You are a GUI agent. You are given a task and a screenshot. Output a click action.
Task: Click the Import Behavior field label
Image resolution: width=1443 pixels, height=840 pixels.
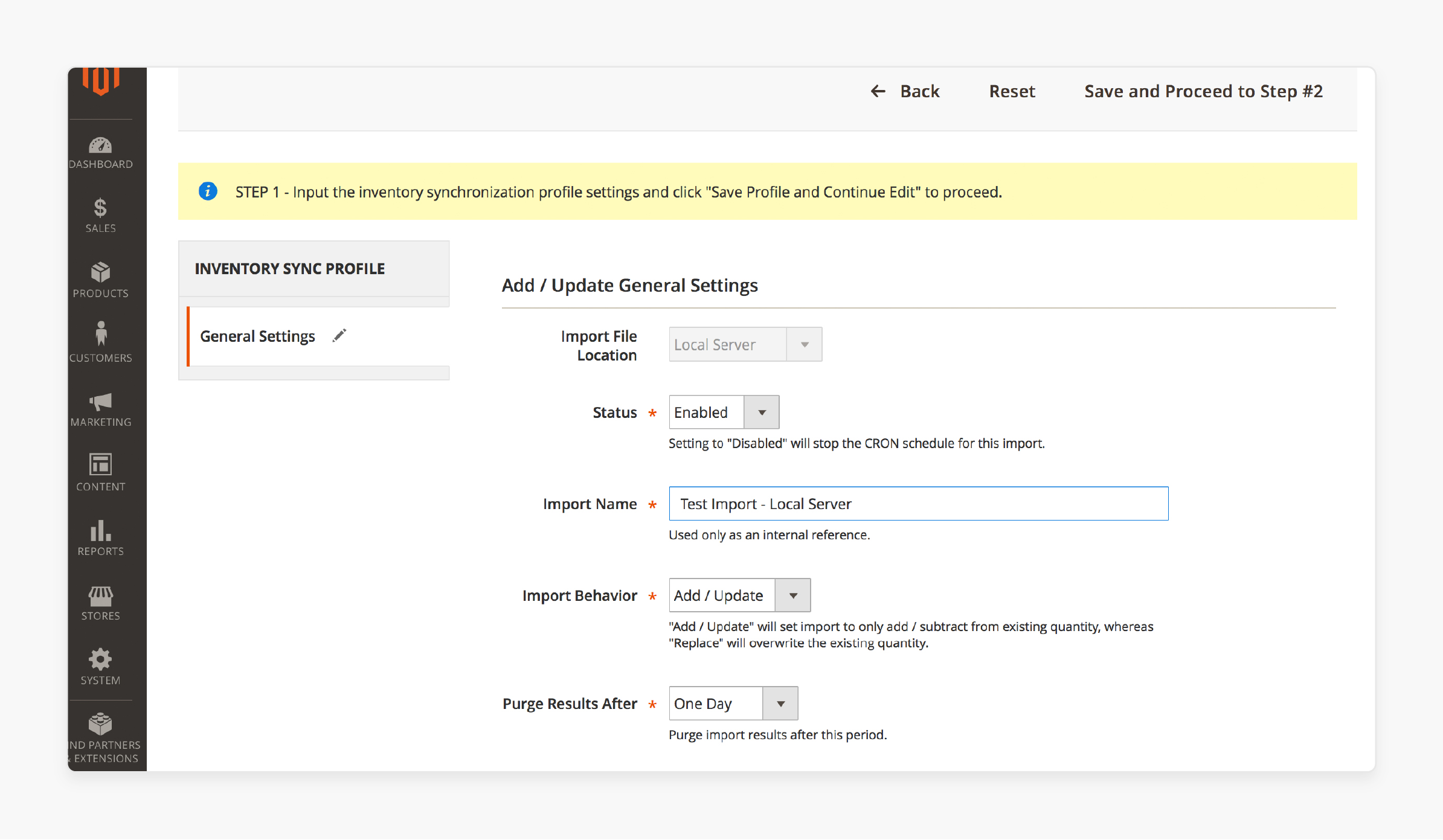[579, 595]
